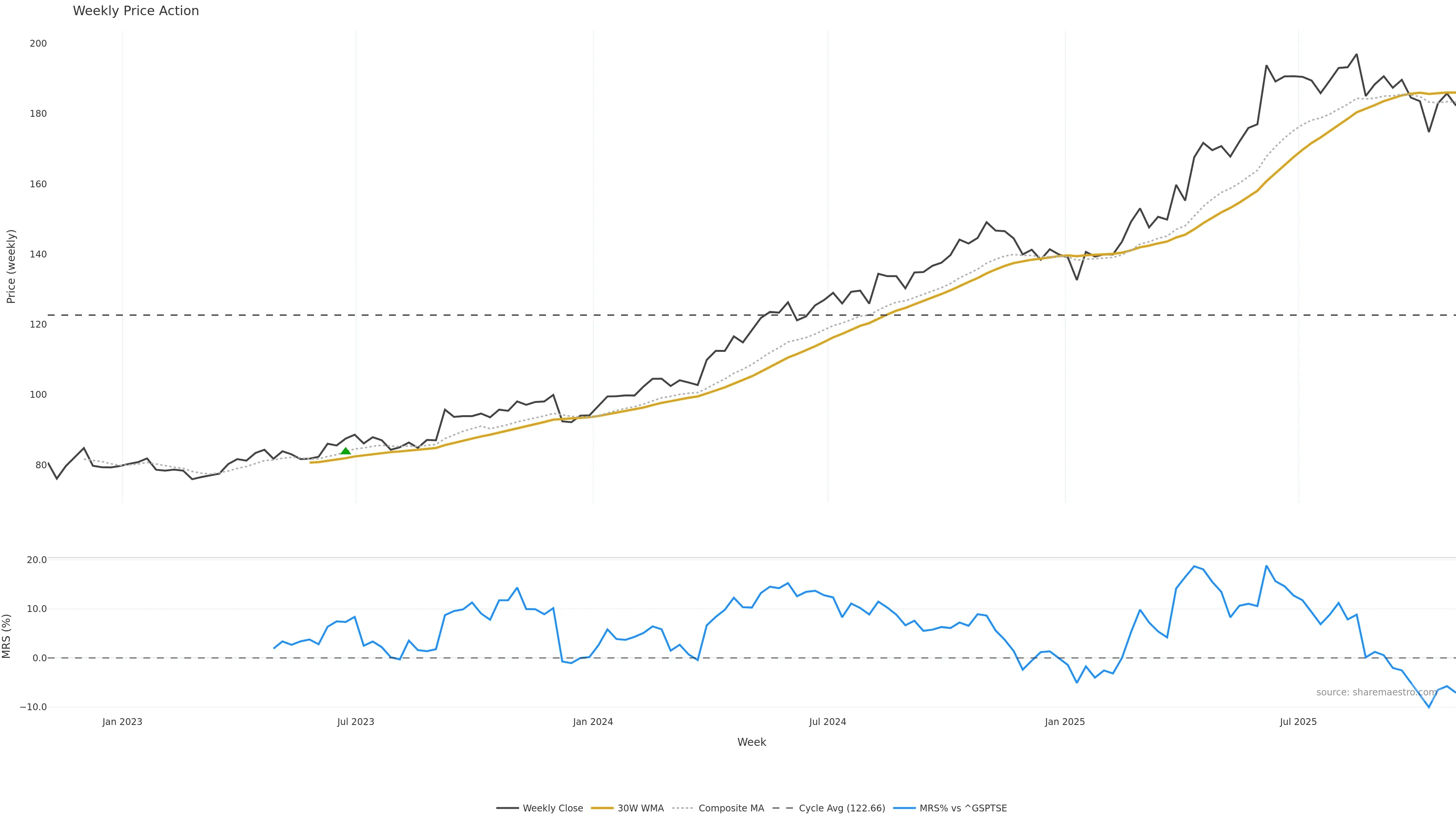This screenshot has width=1456, height=819.
Task: Click the −10.0 MRS axis tick label
Action: (x=33, y=707)
